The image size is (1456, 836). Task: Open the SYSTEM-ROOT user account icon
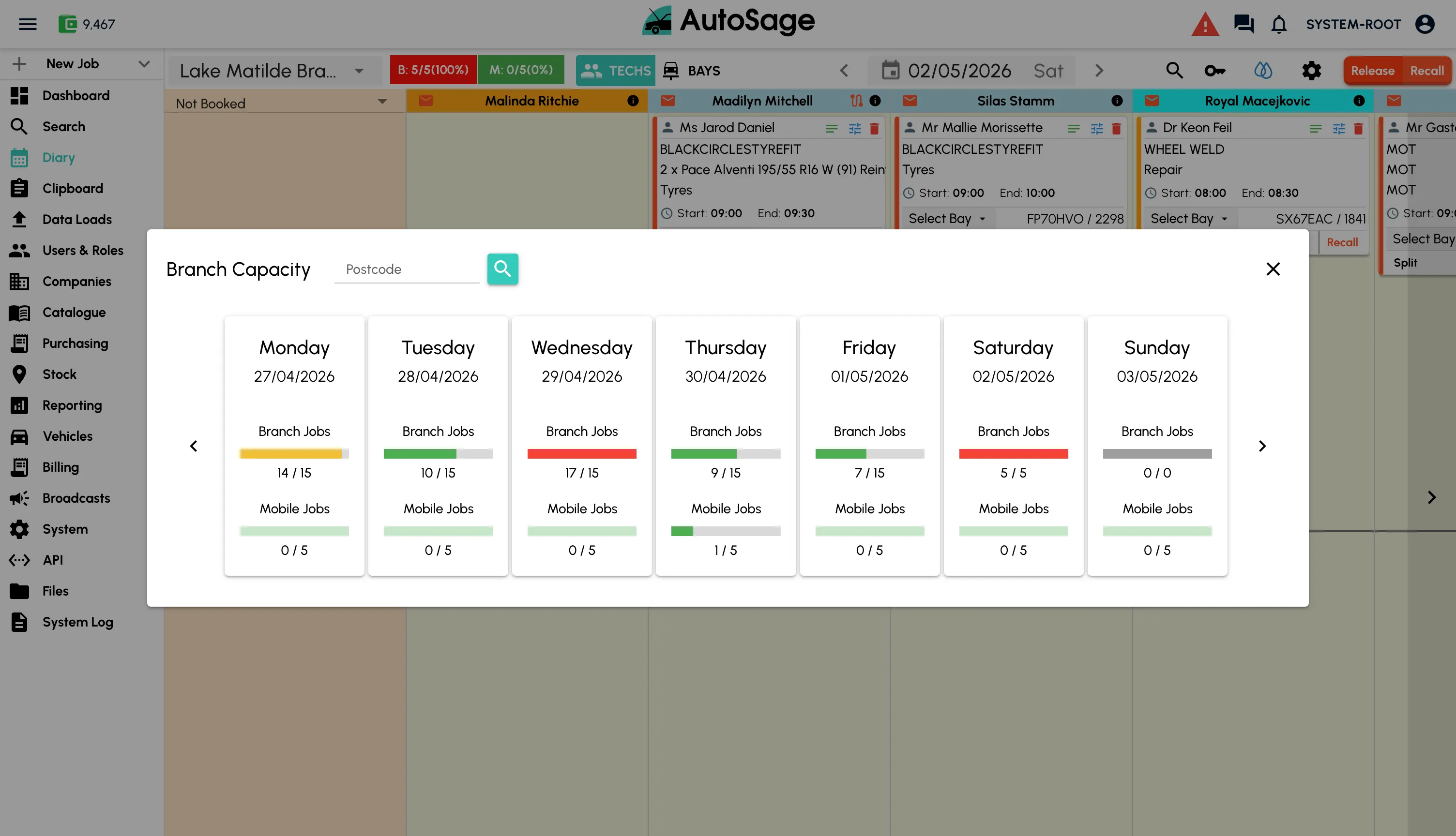coord(1425,24)
